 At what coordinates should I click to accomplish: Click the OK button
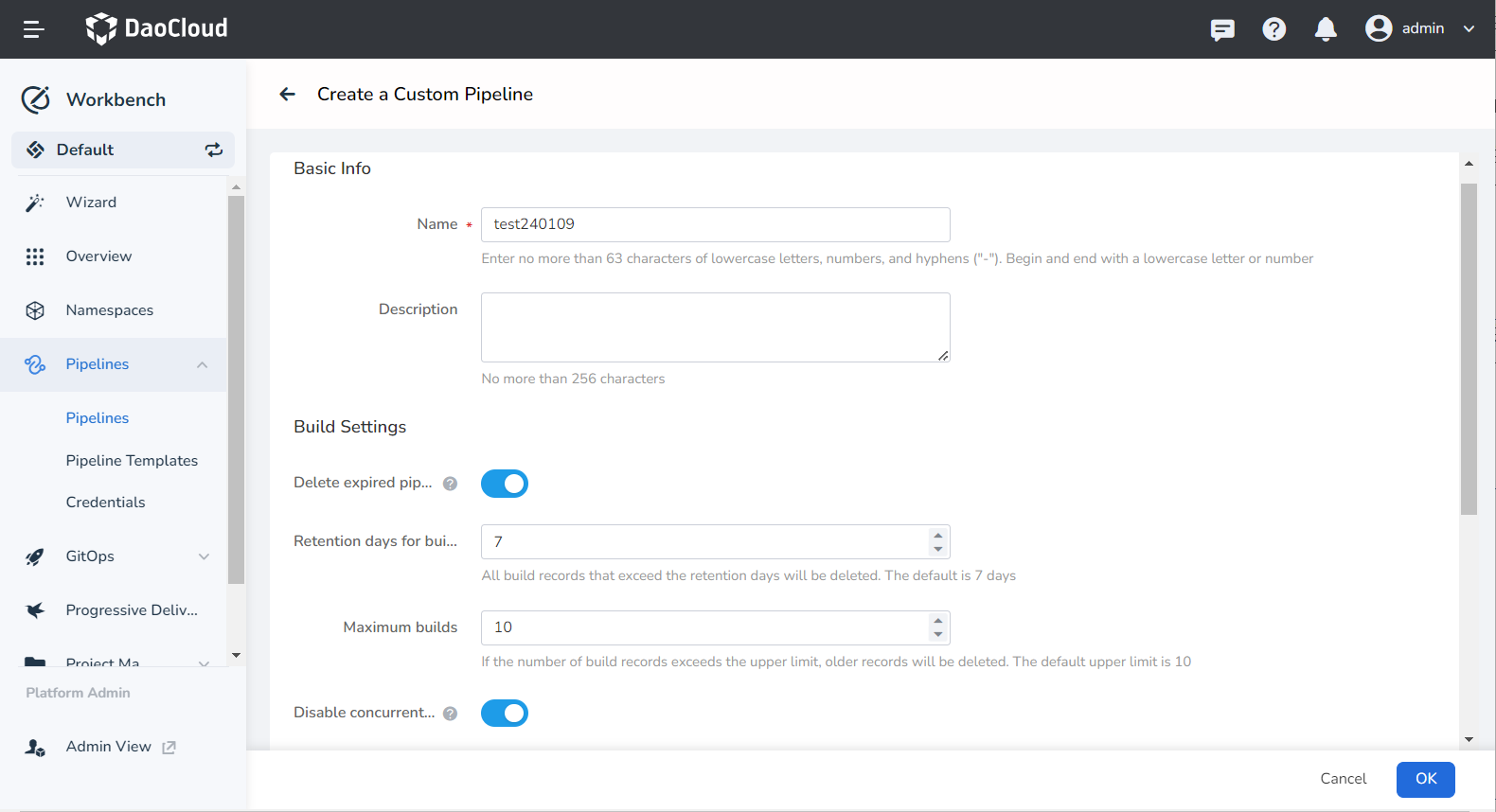(x=1425, y=779)
